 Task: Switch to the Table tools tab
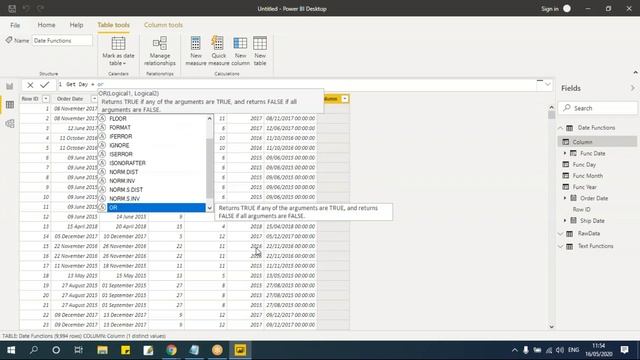113,25
